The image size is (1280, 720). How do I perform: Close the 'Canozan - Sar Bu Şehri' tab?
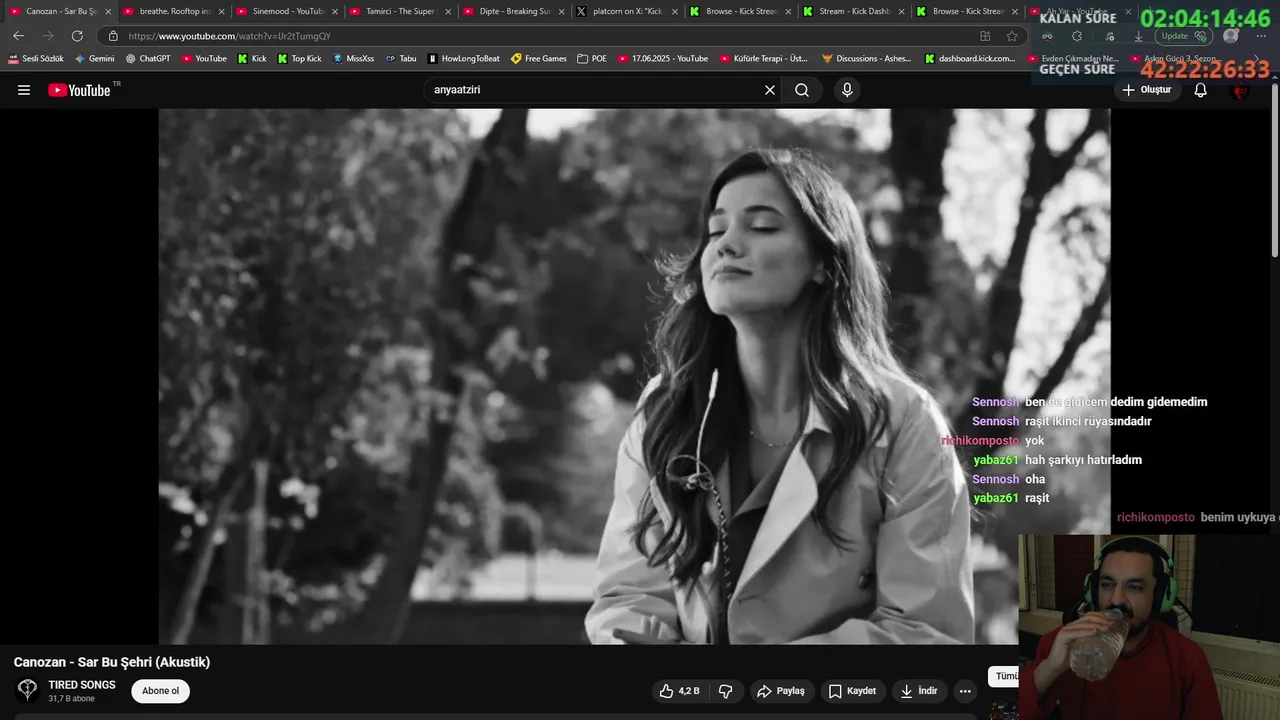tap(108, 11)
